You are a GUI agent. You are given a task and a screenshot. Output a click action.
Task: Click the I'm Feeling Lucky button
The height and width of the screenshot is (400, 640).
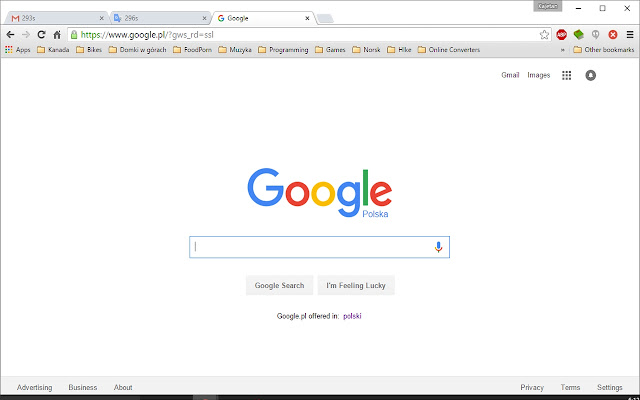[356, 285]
